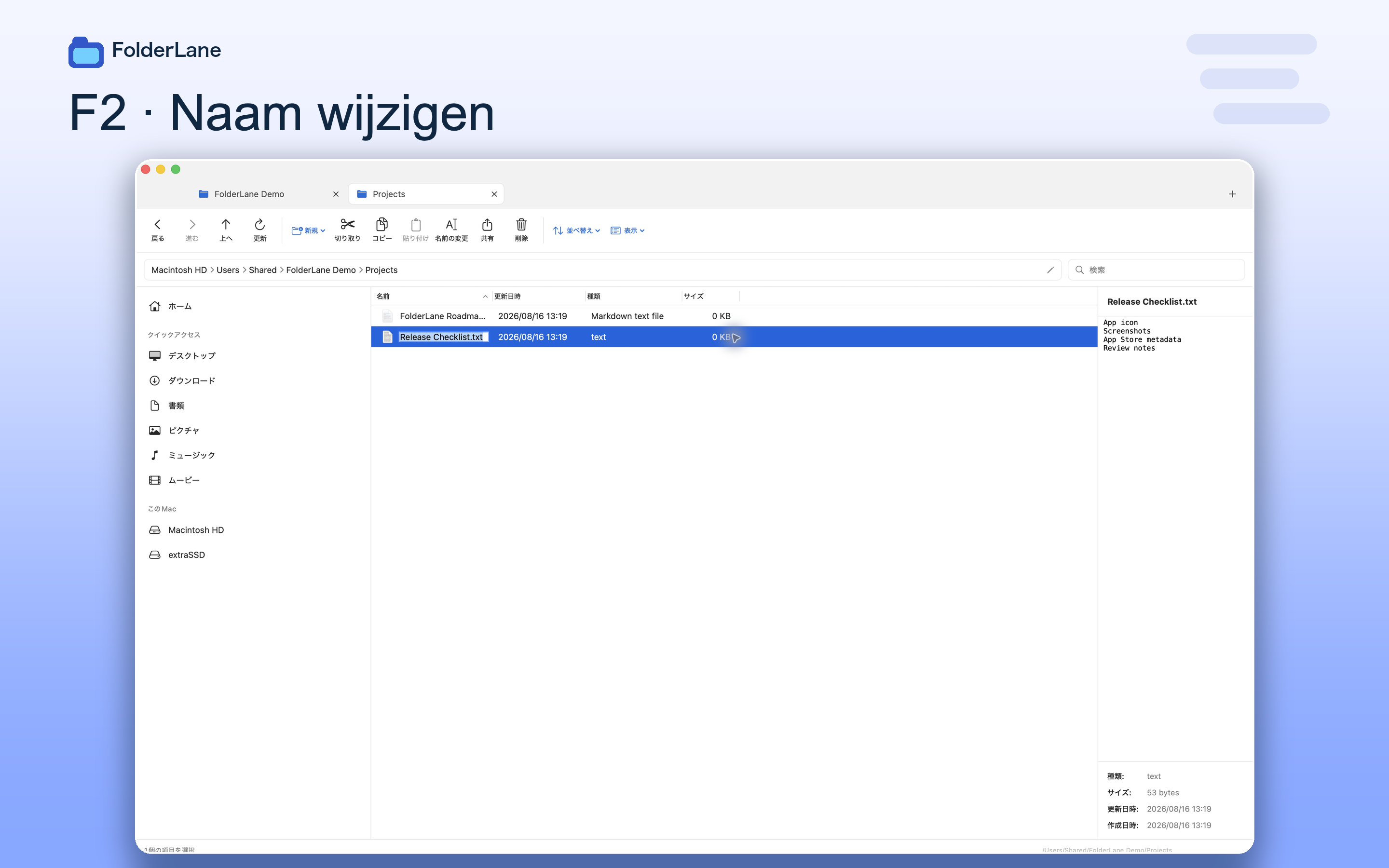Click the Release Checklist.txt rename field
The image size is (1389, 868).
click(x=443, y=337)
